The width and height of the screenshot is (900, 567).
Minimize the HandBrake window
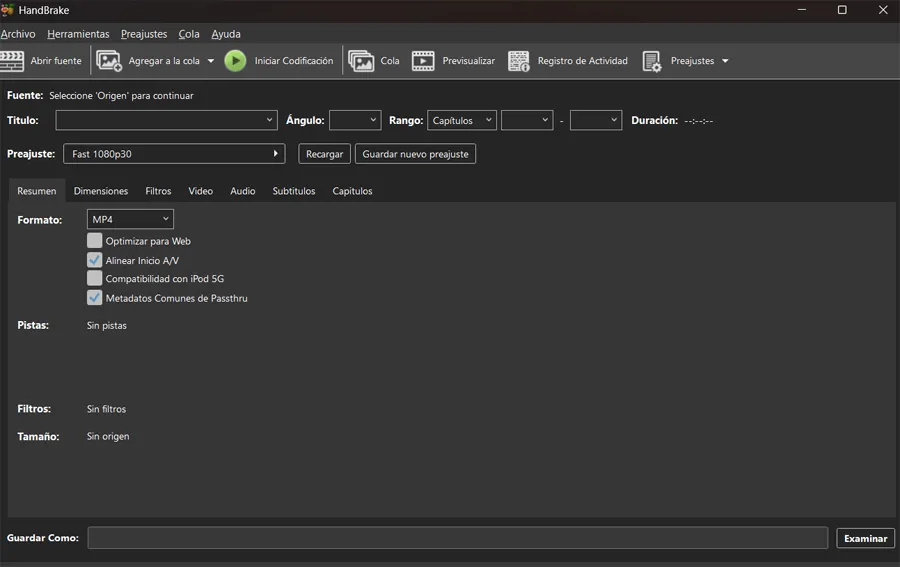(x=802, y=10)
